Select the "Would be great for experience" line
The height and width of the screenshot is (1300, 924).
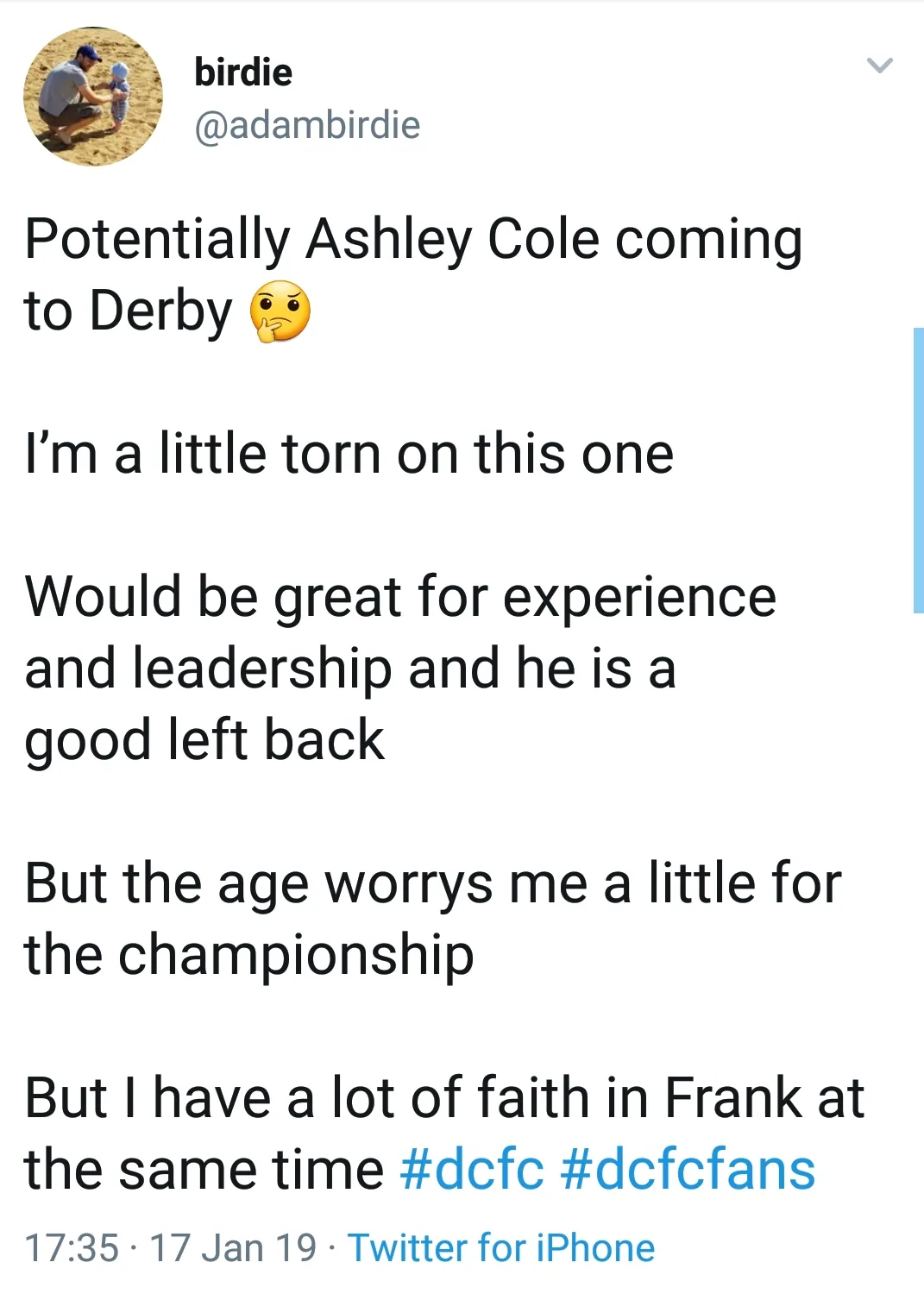pyautogui.click(x=400, y=597)
